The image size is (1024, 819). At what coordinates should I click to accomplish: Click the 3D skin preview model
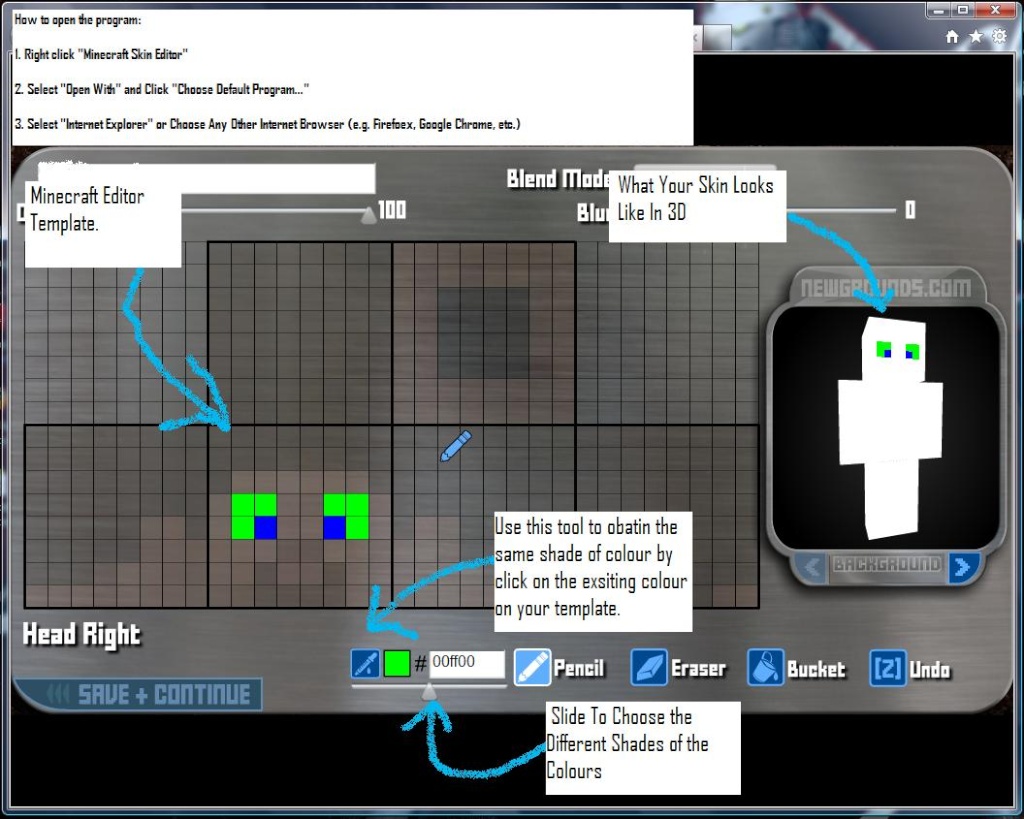coord(889,428)
